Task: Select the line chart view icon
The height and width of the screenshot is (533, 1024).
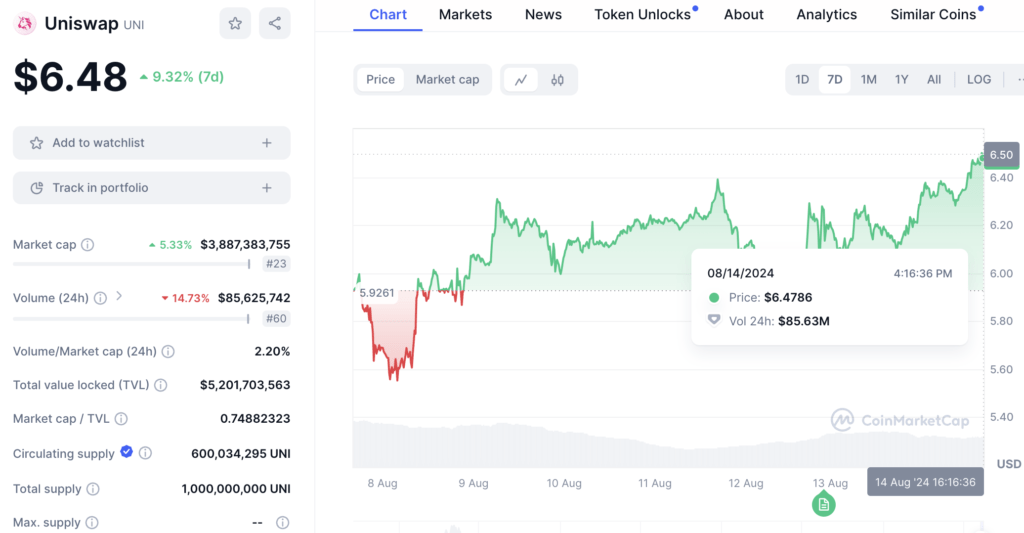Action: 521,80
